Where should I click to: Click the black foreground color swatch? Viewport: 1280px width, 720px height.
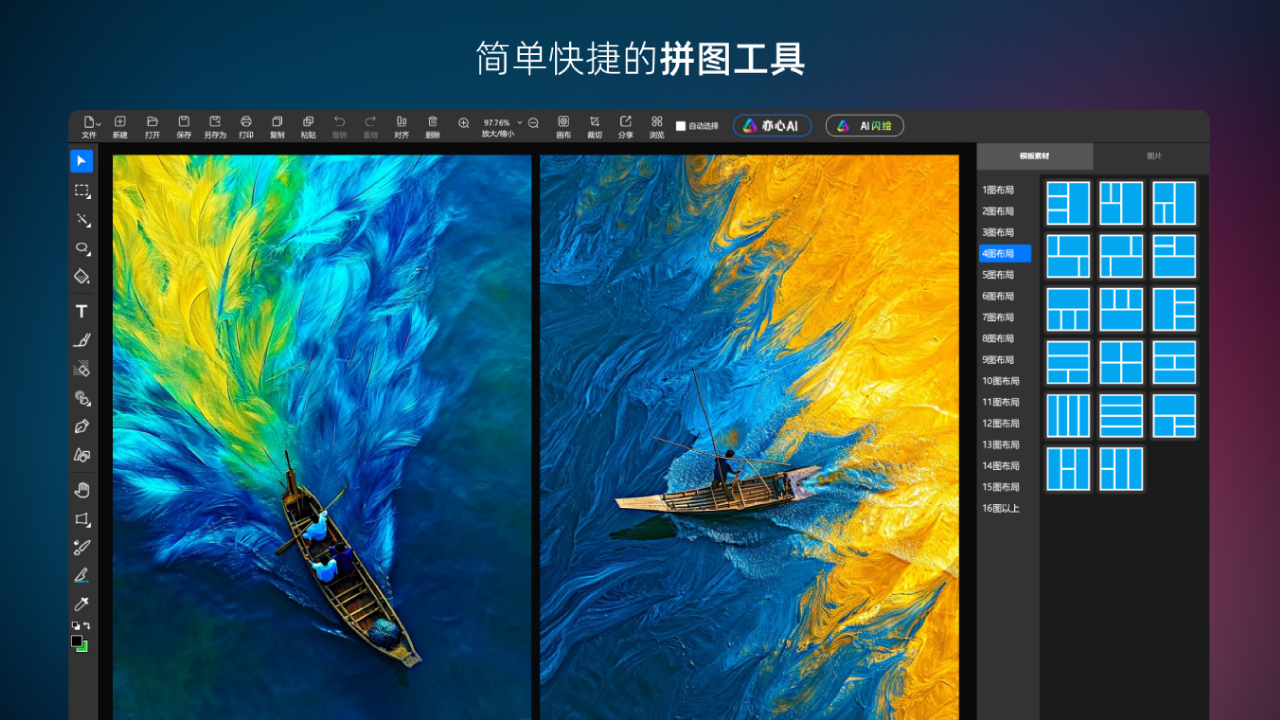[77, 641]
